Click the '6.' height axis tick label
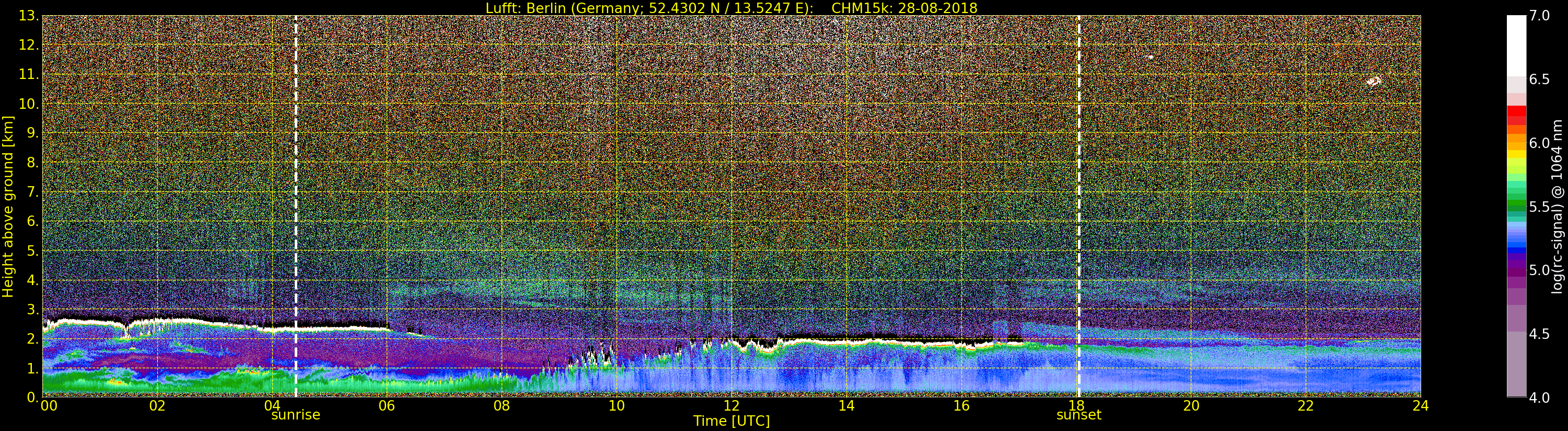Screen dimensions: 1568x431 33,221
